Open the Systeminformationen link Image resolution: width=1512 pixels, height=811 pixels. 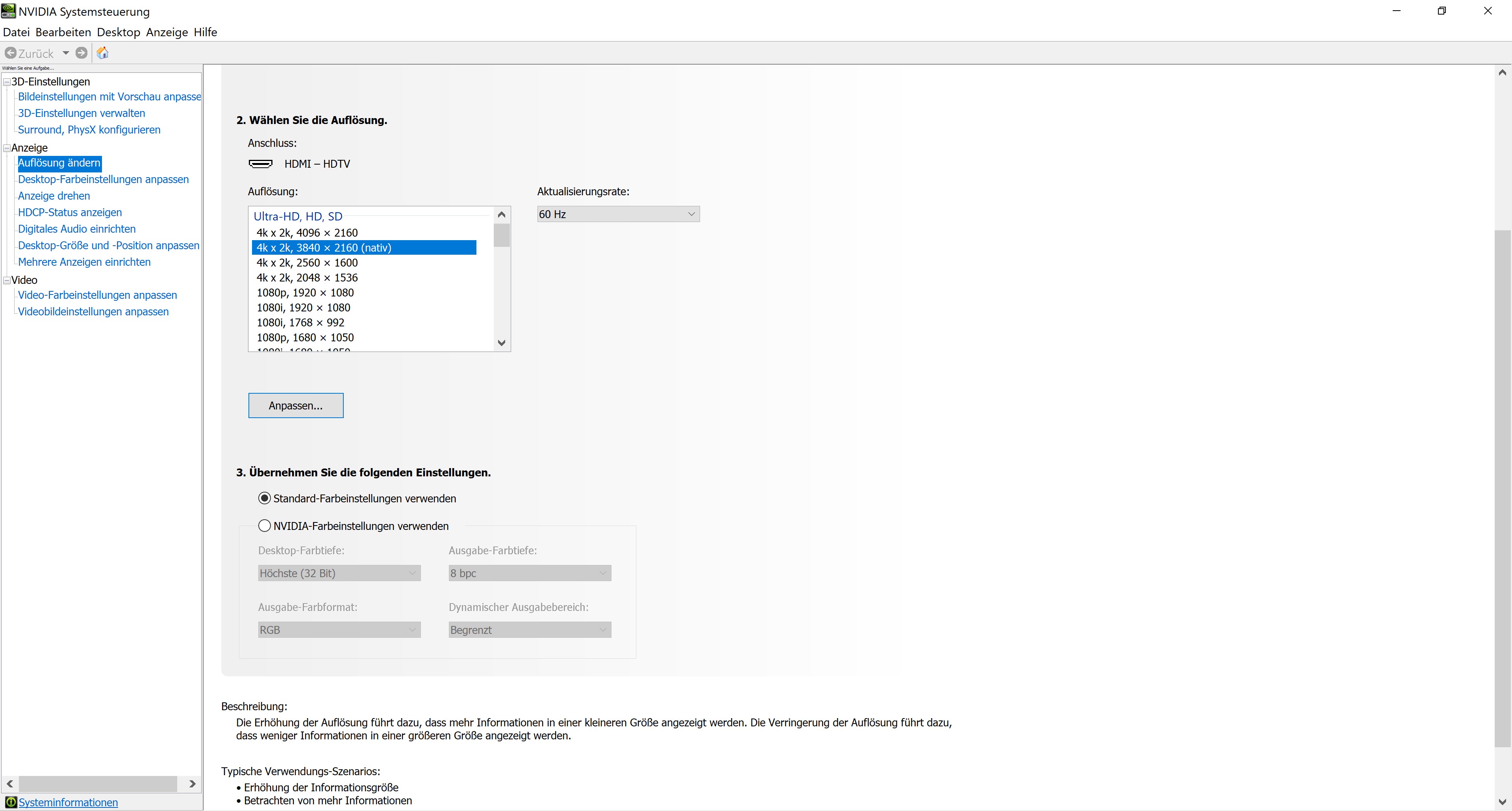coord(68,802)
